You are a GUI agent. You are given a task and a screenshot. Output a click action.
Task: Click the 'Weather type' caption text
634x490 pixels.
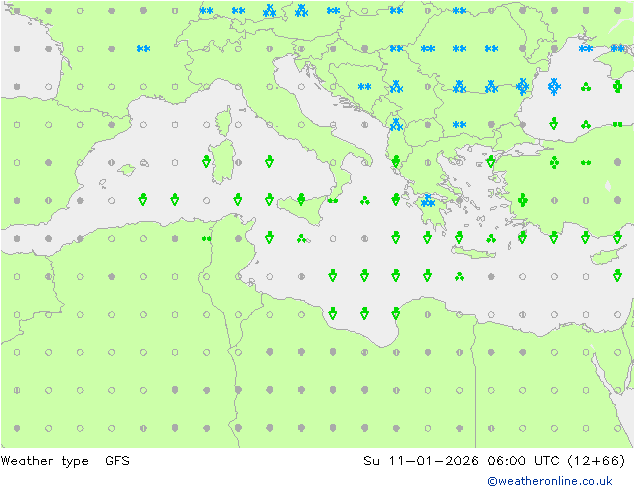click(x=44, y=461)
